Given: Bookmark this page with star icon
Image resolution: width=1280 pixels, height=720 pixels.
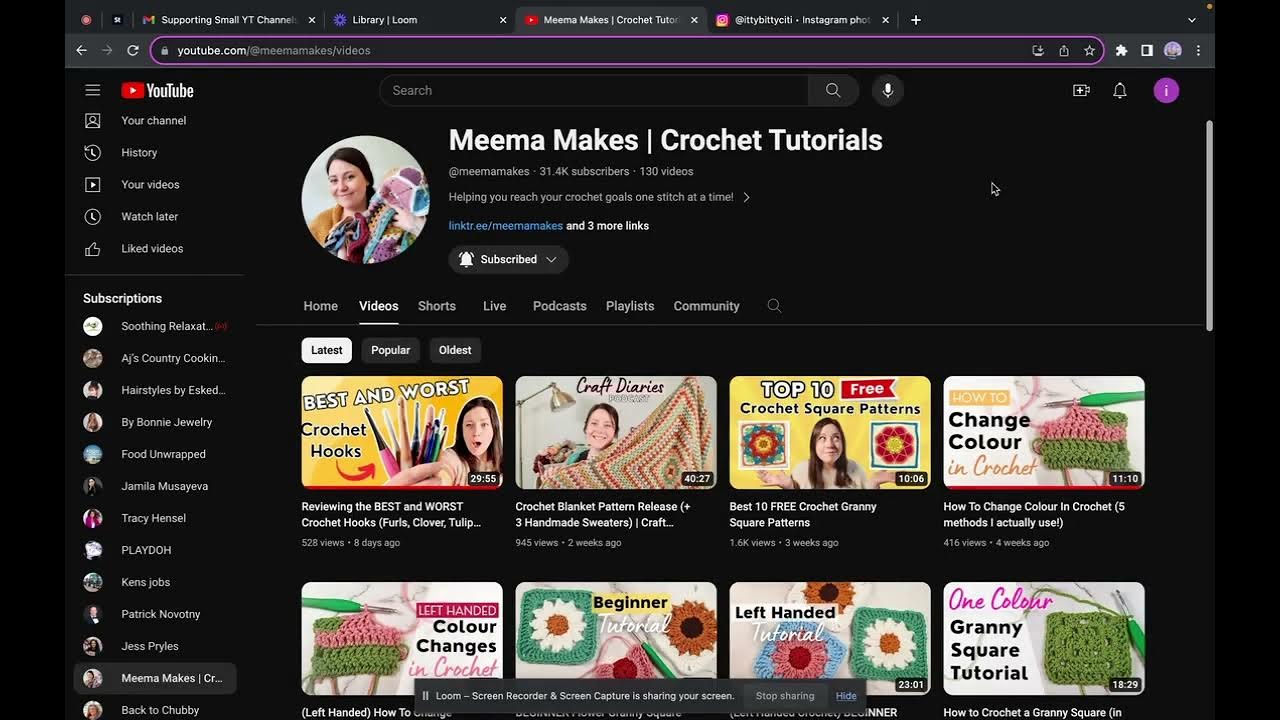Looking at the screenshot, I should tap(1089, 50).
